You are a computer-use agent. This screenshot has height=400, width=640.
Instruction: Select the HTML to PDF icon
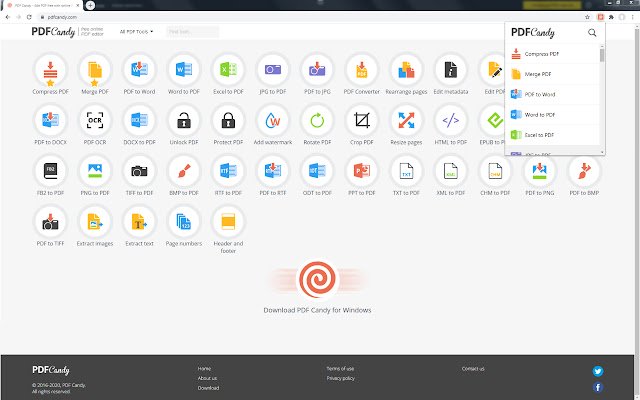point(450,121)
